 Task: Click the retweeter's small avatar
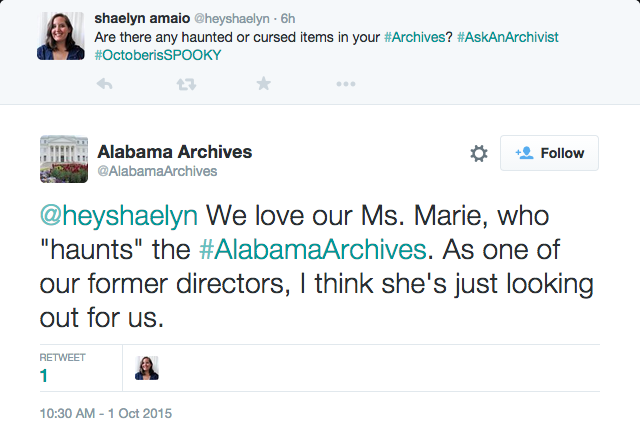click(x=147, y=368)
